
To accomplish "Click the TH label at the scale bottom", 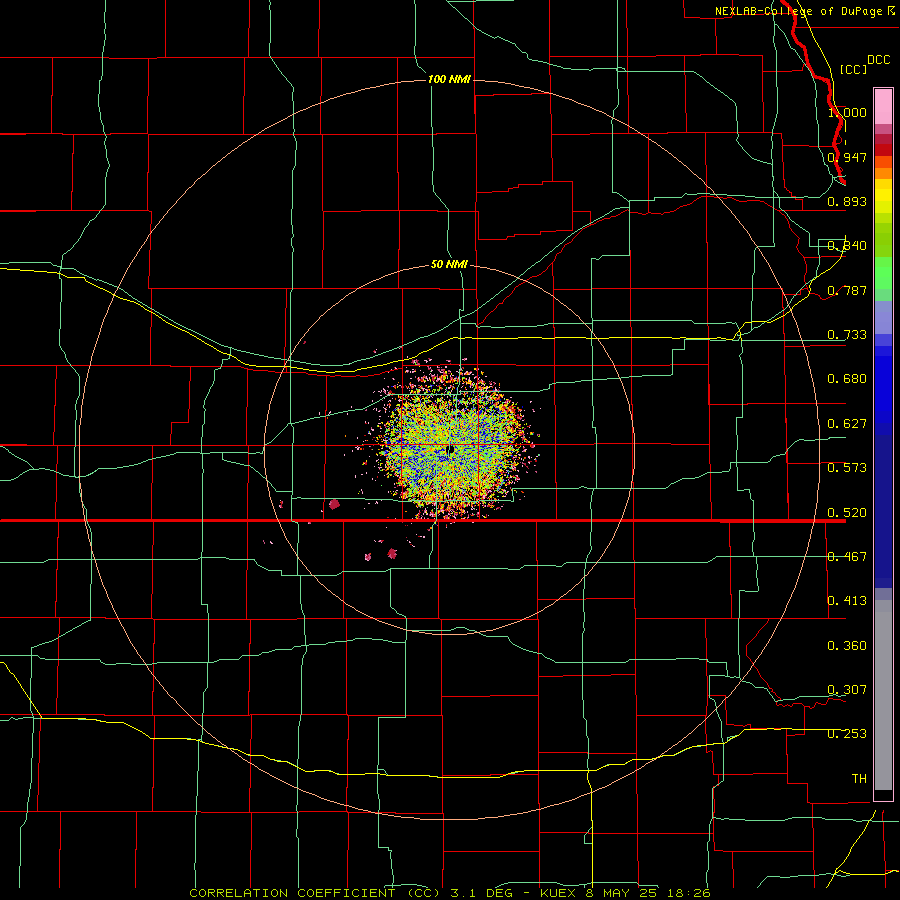I will 859,779.
